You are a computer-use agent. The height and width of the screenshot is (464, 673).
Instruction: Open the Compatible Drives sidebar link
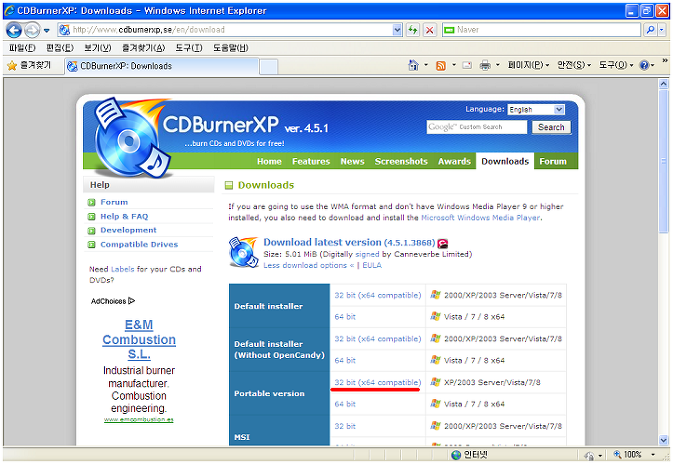(x=139, y=244)
